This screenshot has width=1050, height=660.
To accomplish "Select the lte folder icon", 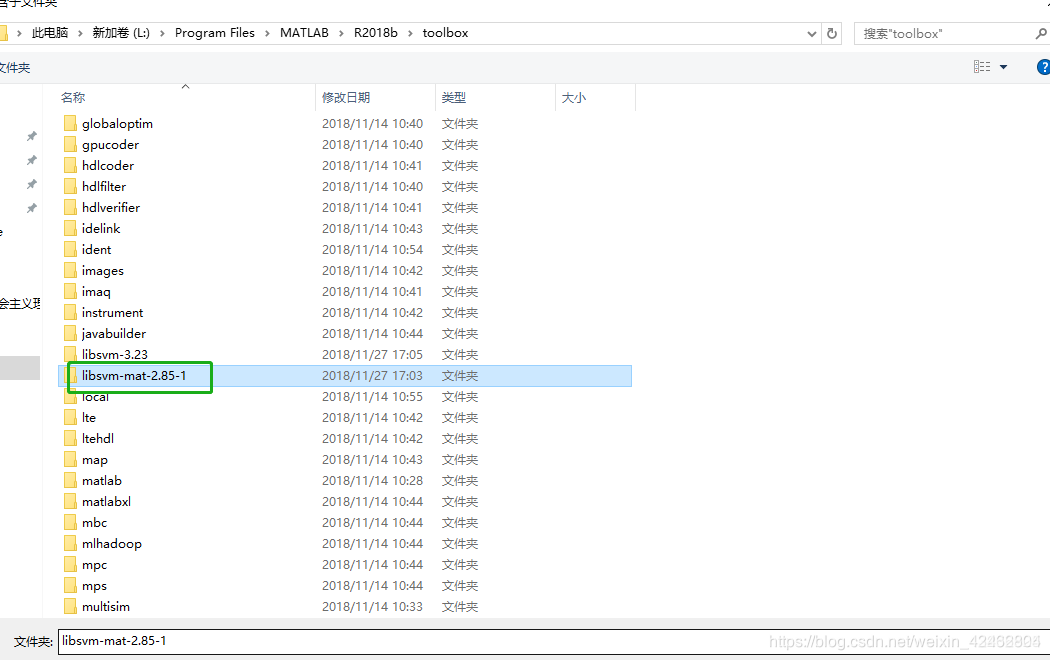I will (x=70, y=418).
